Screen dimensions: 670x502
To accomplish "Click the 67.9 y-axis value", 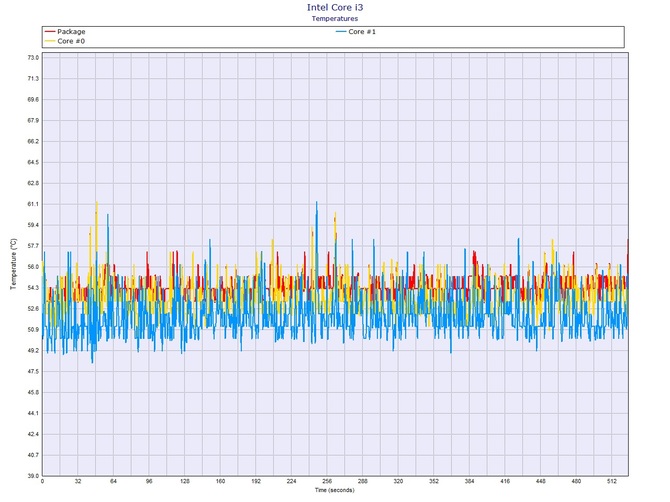I will (x=33, y=120).
